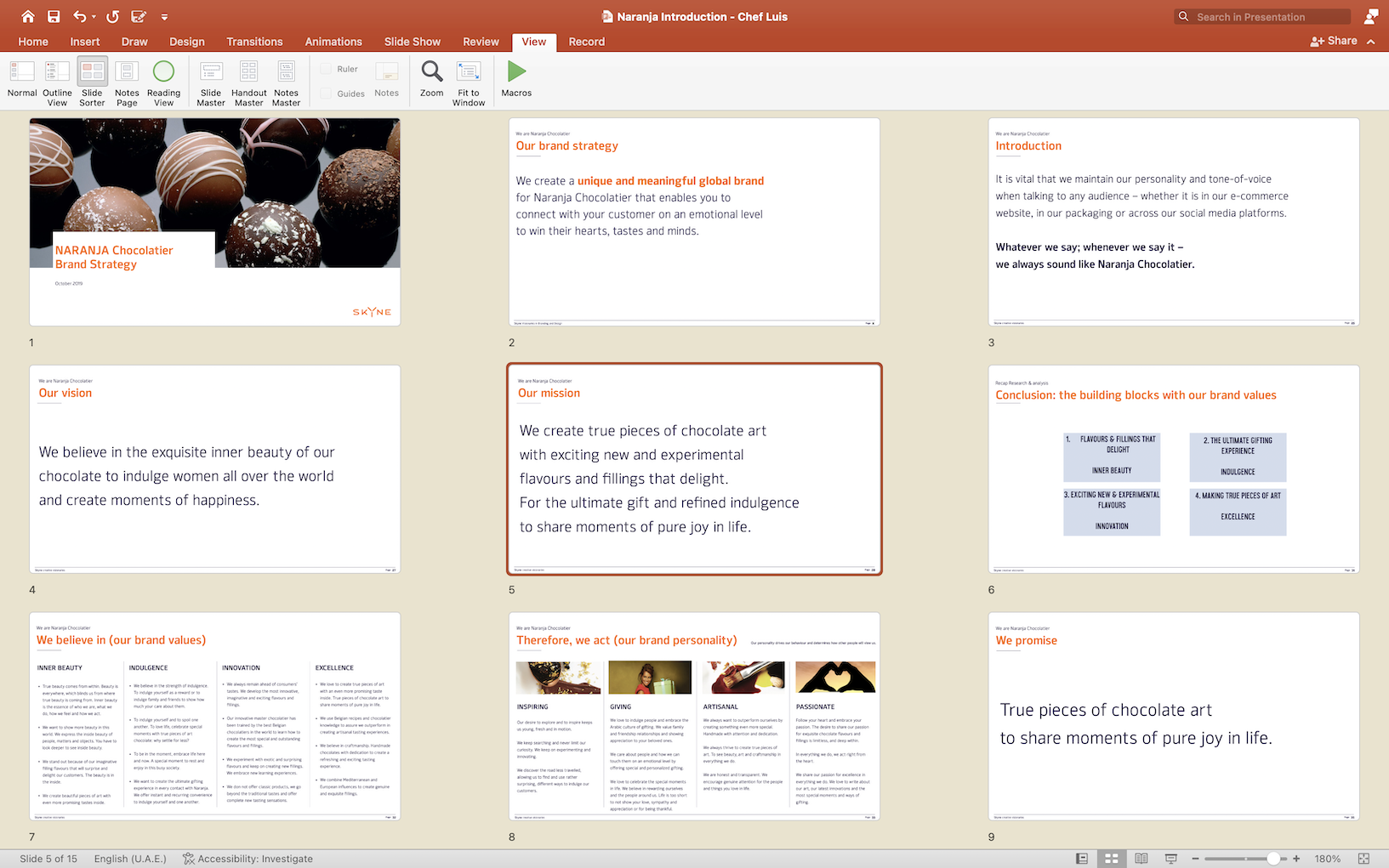Open the Slide Show ribbon tab
Viewport: 1389px width, 868px height.
pyautogui.click(x=413, y=42)
